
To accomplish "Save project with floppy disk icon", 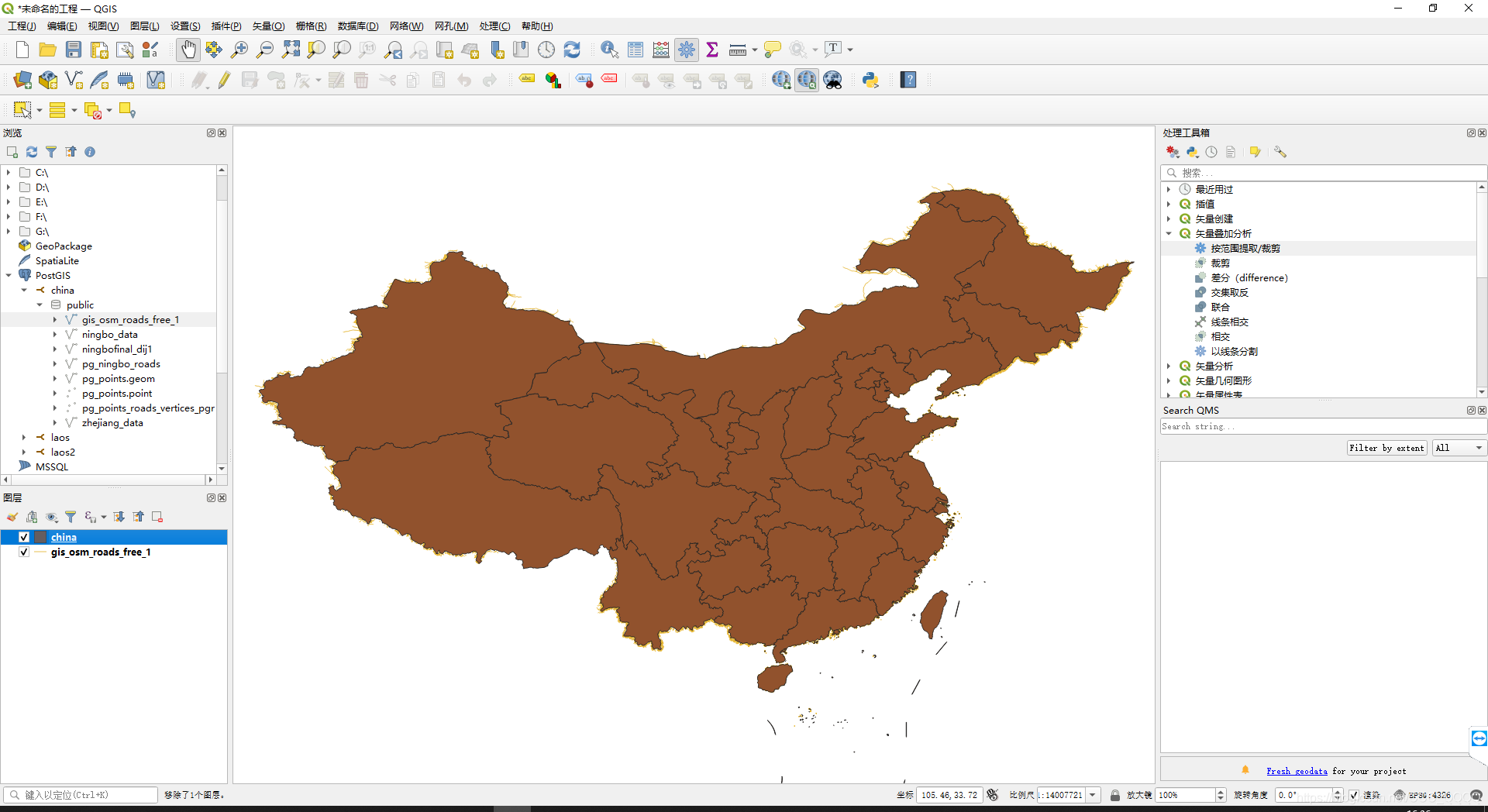I will 74,50.
